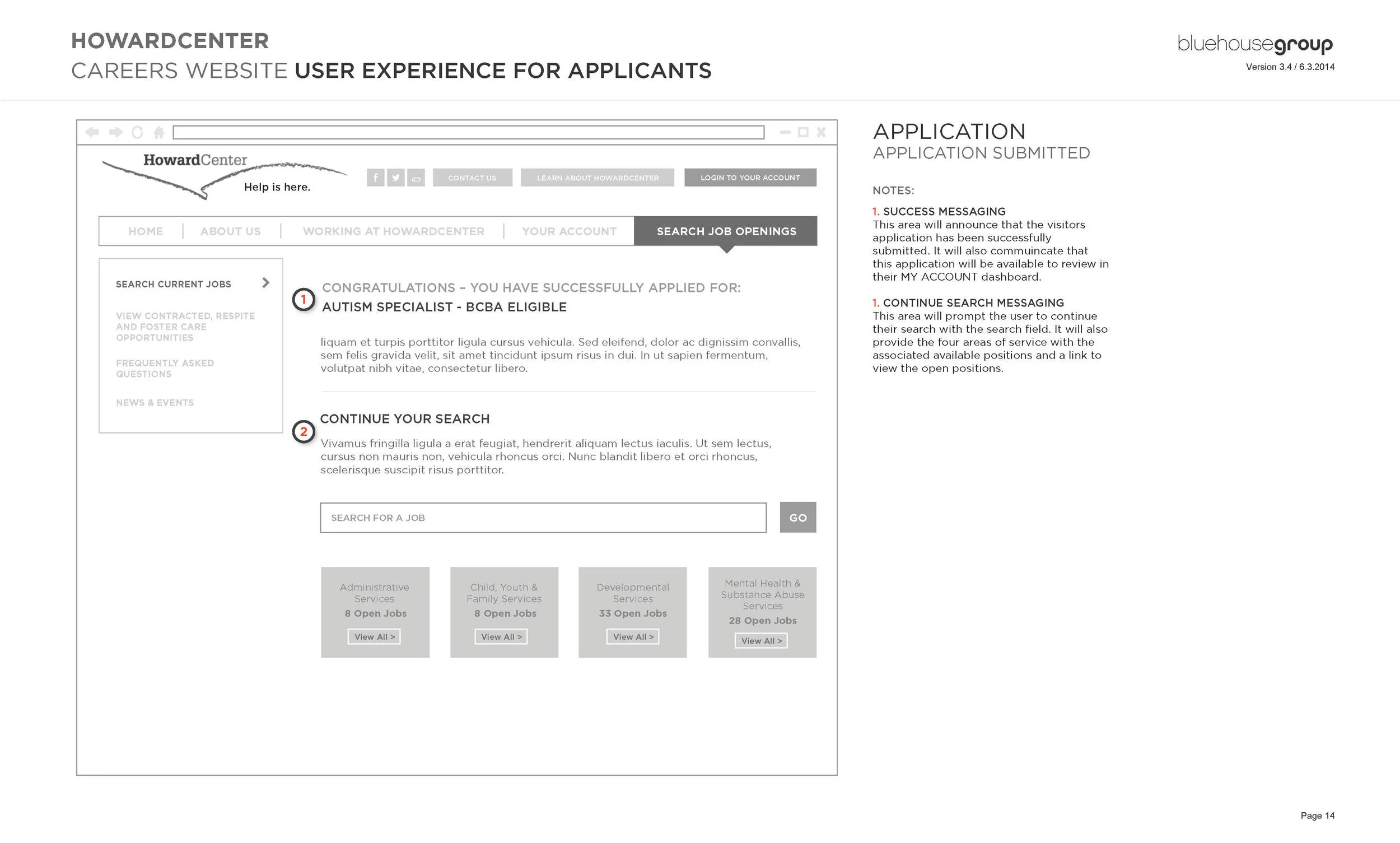Click View All under Administrative Services
The image size is (1400, 843).
[374, 637]
